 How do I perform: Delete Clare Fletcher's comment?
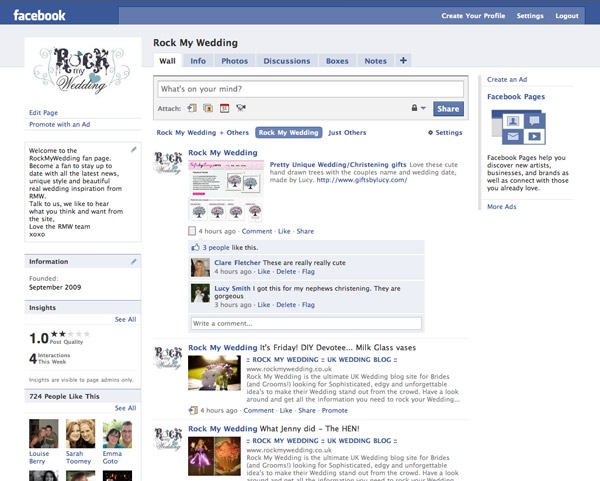pos(286,271)
